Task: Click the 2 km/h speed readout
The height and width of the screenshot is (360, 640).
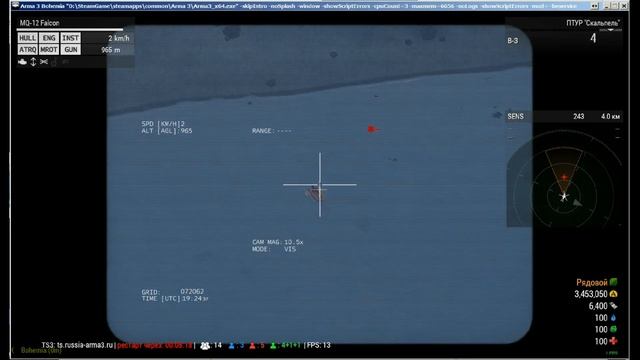Action: tap(118, 38)
